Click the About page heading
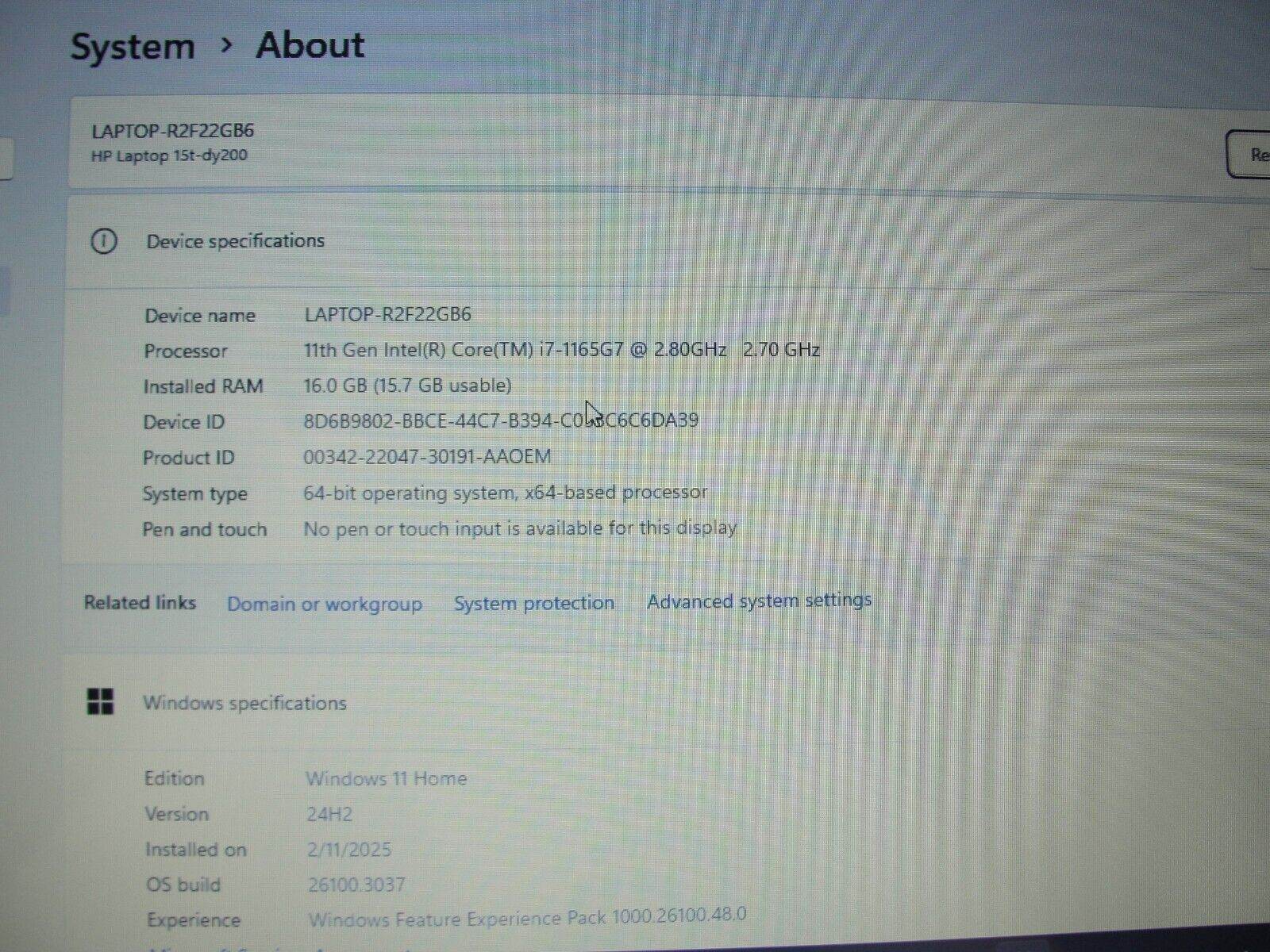The width and height of the screenshot is (1270, 952). click(310, 45)
